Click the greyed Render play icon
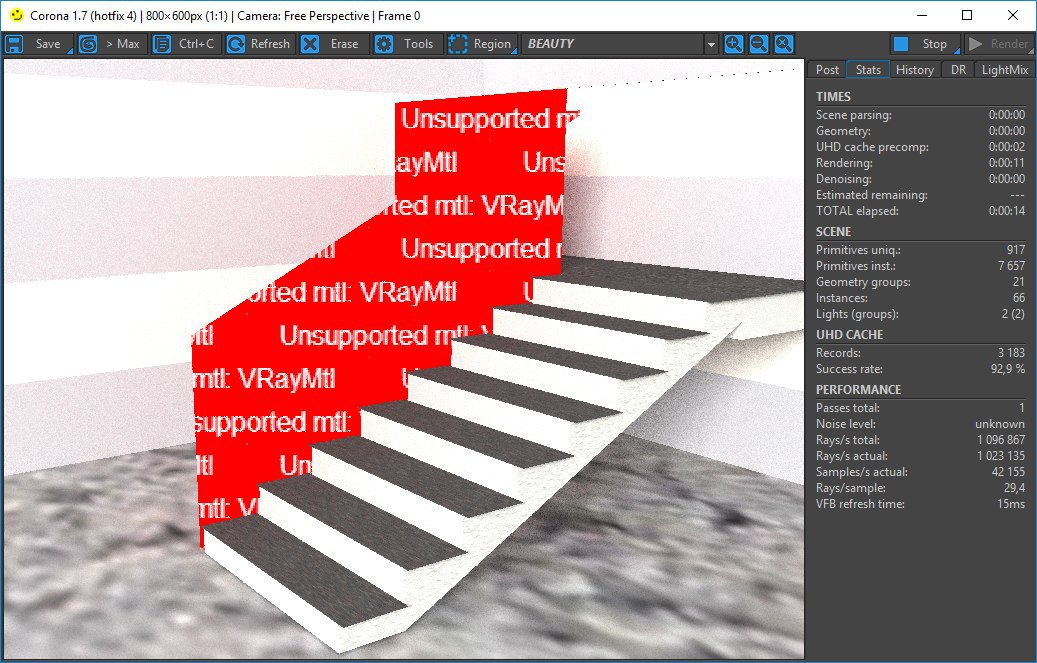Image resolution: width=1037 pixels, height=663 pixels. pyautogui.click(x=975, y=44)
